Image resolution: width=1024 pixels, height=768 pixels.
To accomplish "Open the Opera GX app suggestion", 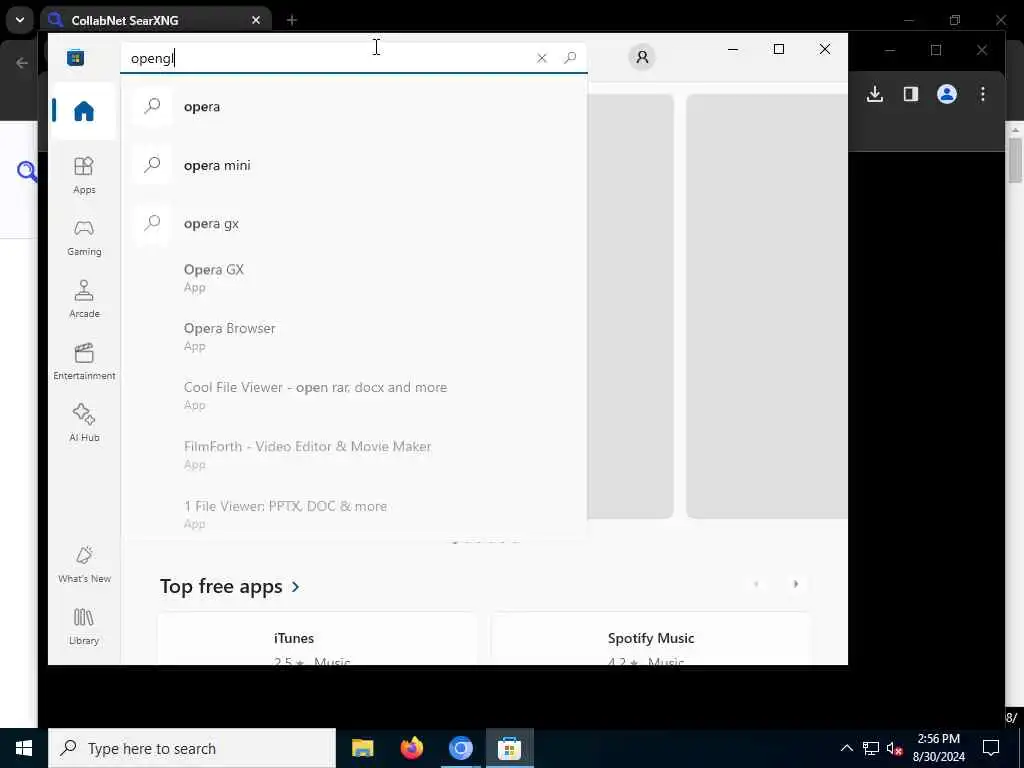I will 353,278.
